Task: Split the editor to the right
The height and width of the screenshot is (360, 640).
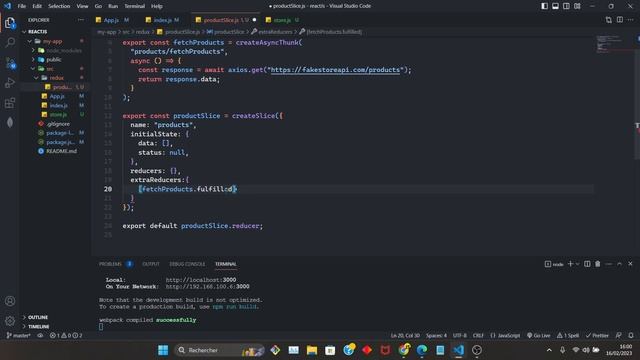Action: [620, 20]
